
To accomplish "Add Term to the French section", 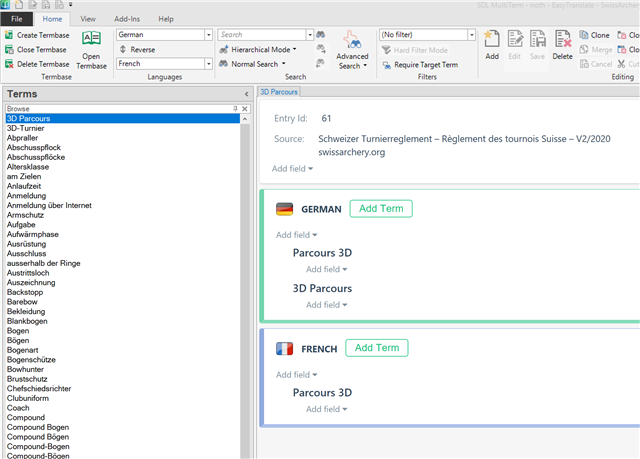I will pos(376,348).
